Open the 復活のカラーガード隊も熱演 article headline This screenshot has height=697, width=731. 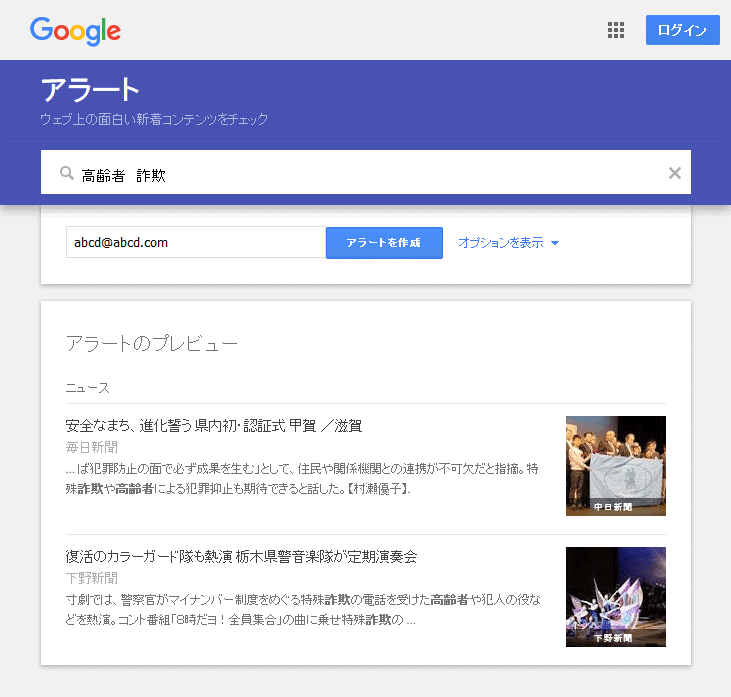[x=241, y=557]
